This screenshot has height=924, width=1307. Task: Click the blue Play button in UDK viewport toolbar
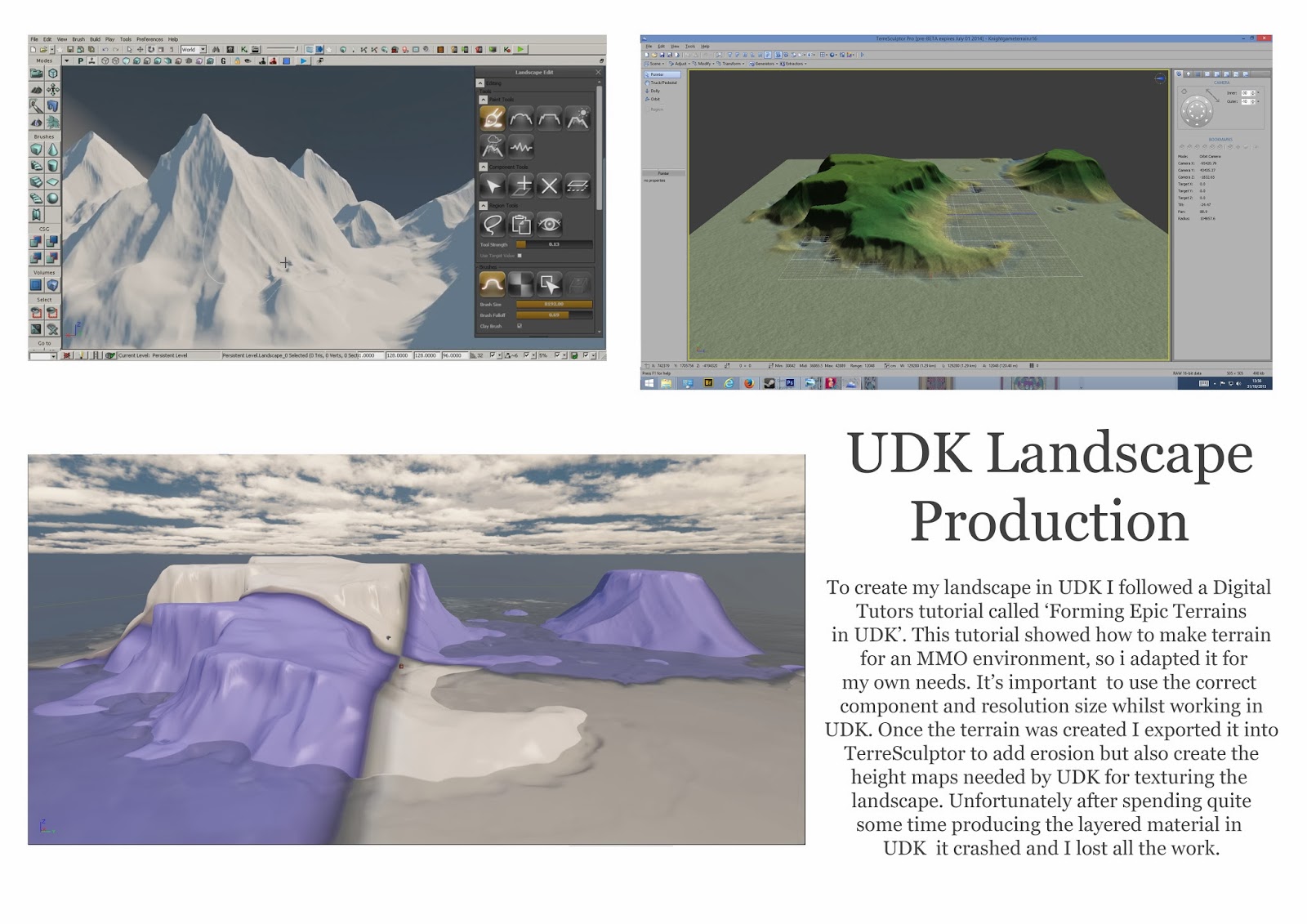[304, 60]
